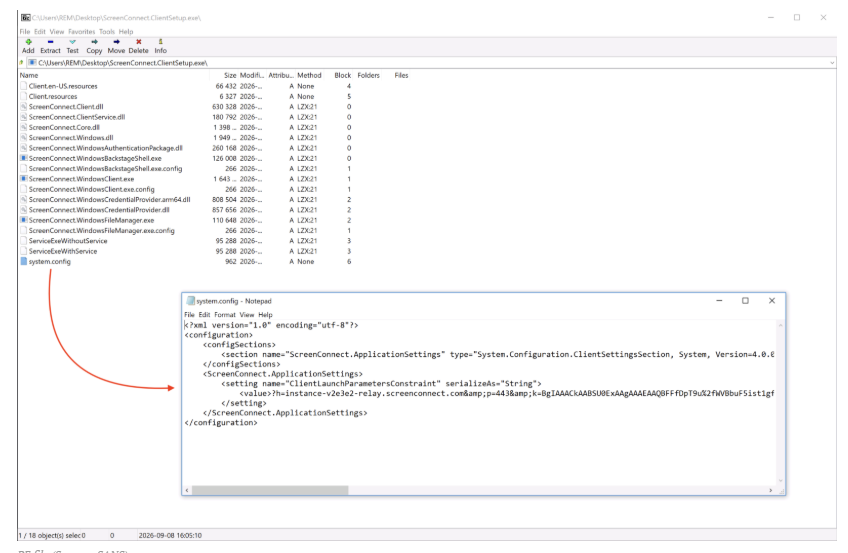The width and height of the screenshot is (848, 553).
Task: Click the Notepad horizontal scrollbar thumb
Action: [x=270, y=490]
